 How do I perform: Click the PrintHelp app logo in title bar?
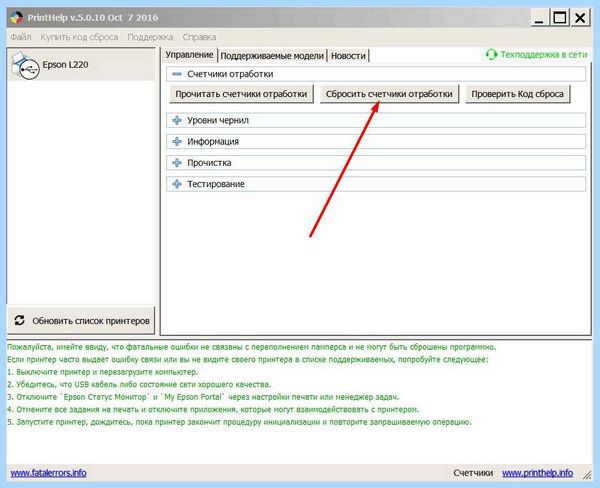(x=17, y=18)
